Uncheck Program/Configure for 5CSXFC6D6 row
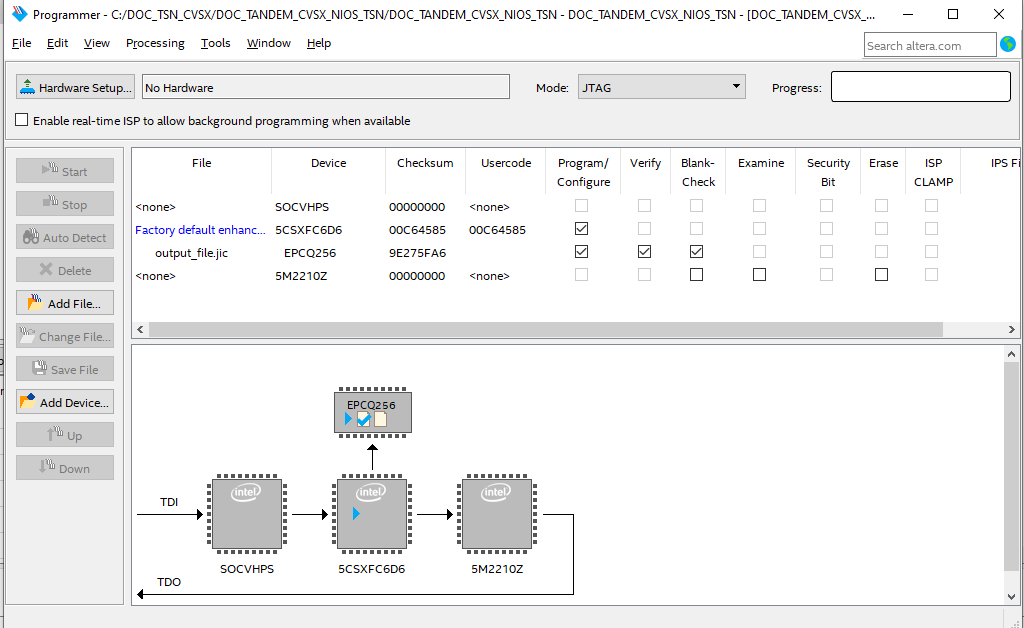 tap(581, 228)
